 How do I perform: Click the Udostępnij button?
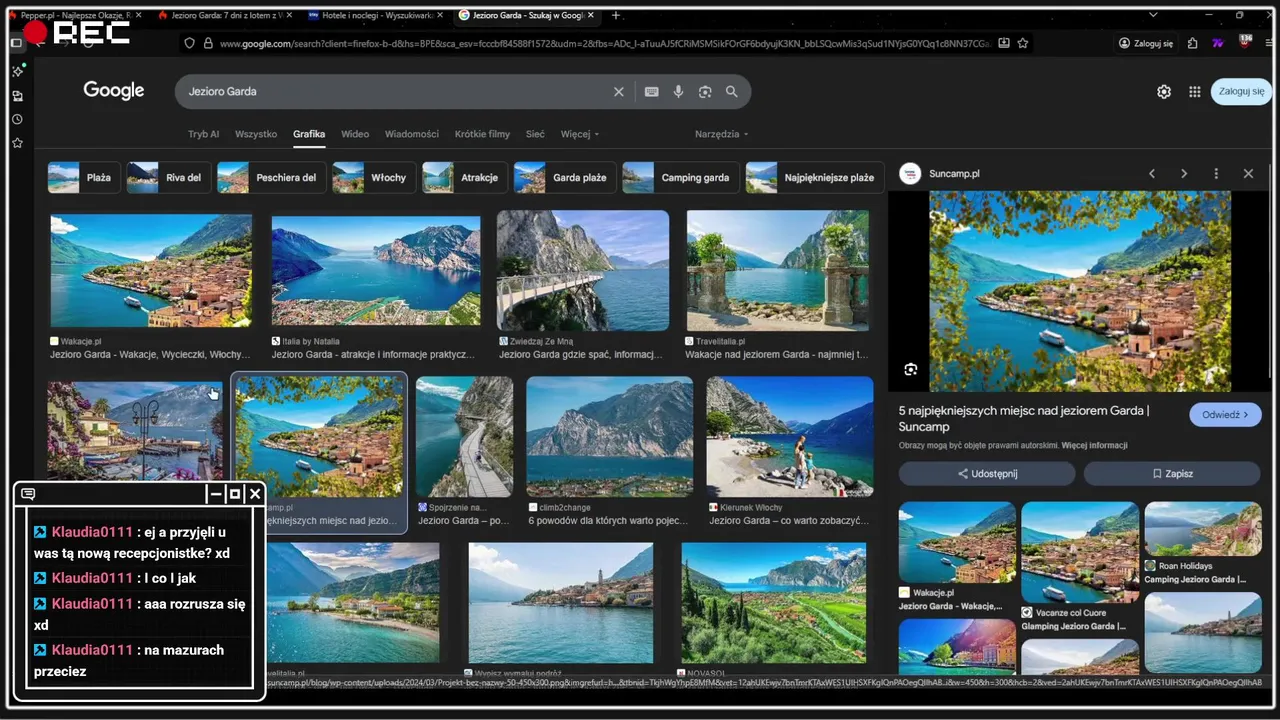[987, 473]
